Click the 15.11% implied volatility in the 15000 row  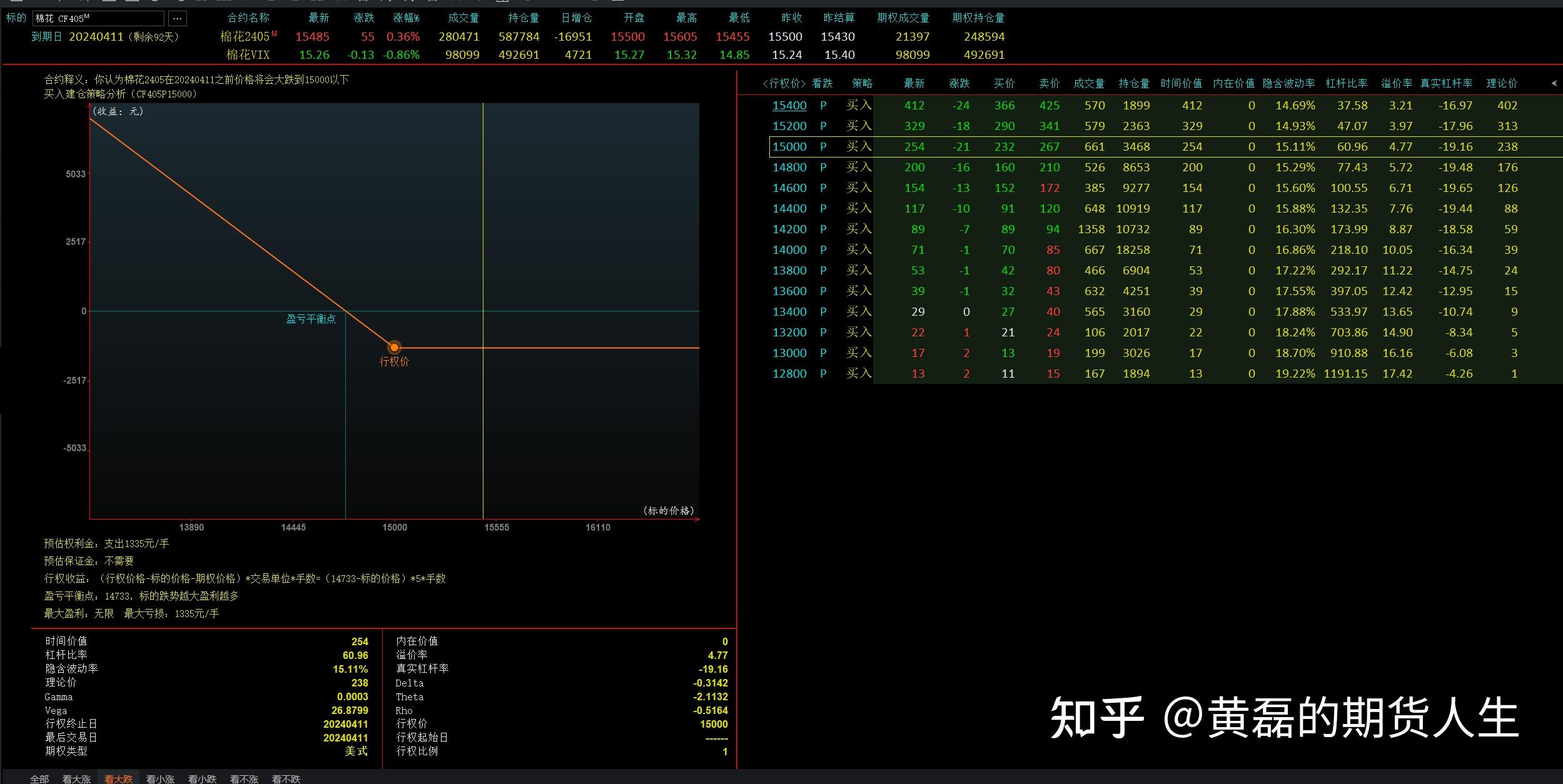point(1295,147)
